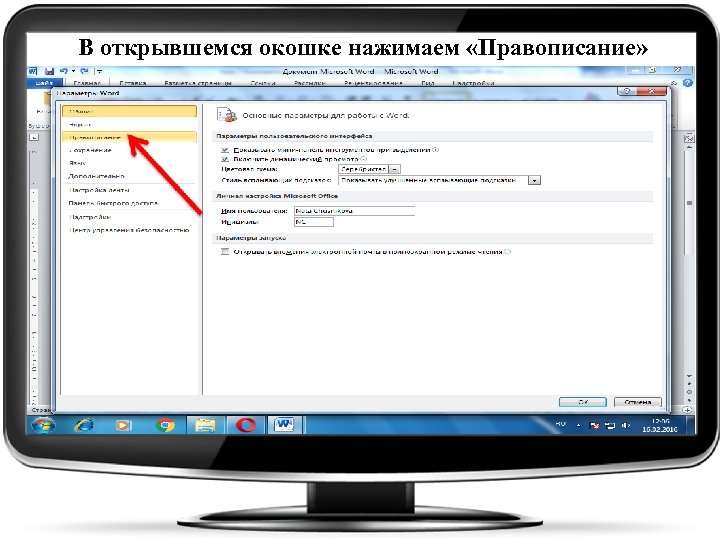Image resolution: width=720 pixels, height=540 pixels.
Task: Toggle open e-mail attachments in reading mode checkbox
Action: pyautogui.click(x=225, y=252)
